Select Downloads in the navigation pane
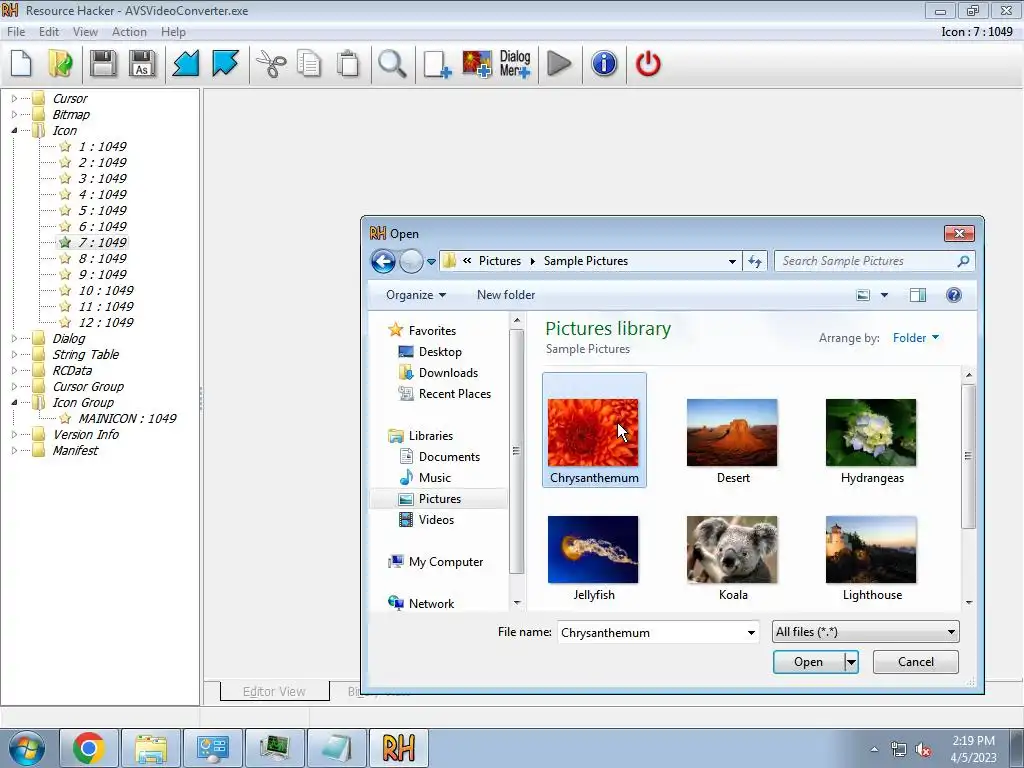The width and height of the screenshot is (1024, 768). click(448, 373)
